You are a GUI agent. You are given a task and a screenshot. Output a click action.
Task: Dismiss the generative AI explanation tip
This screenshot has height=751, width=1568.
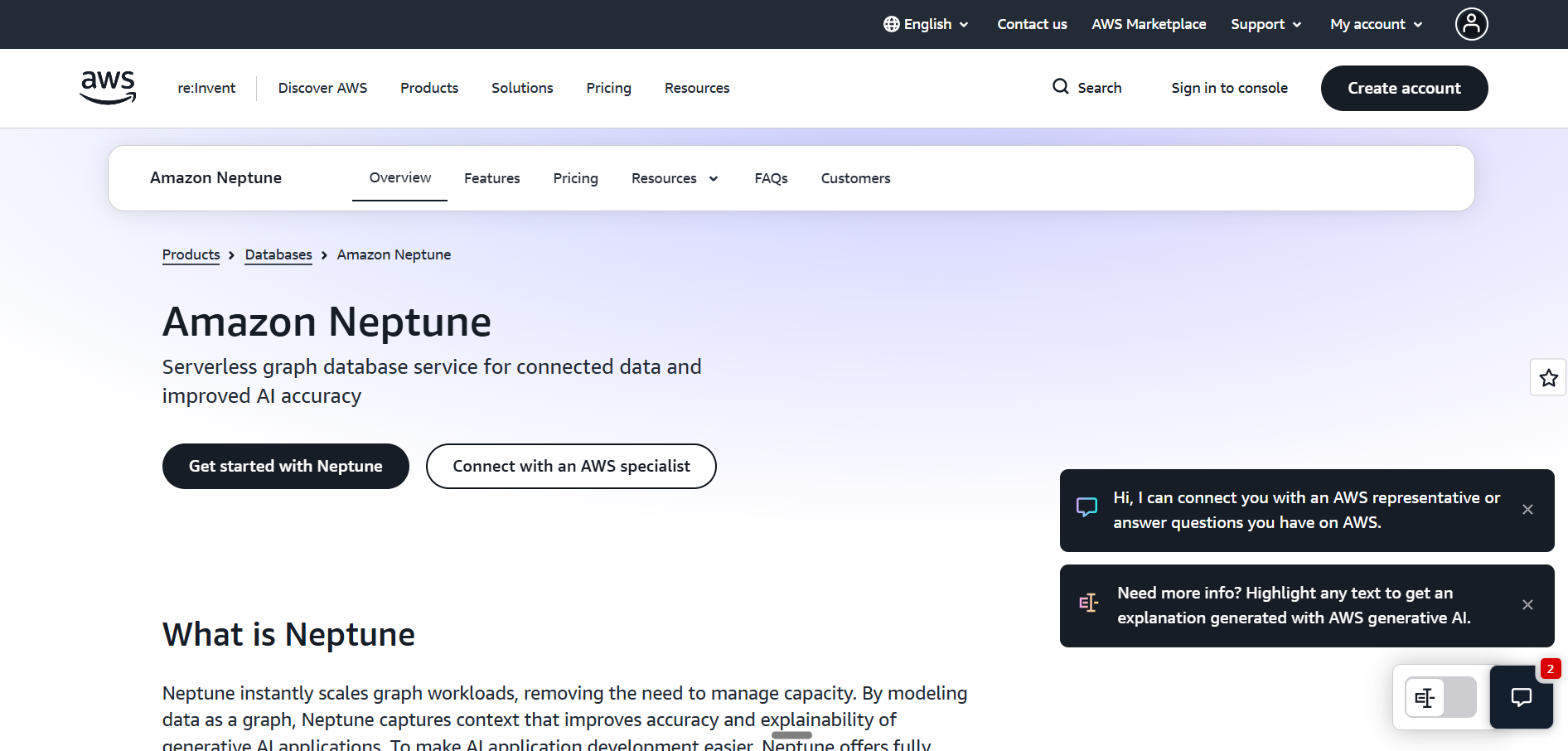1527,605
